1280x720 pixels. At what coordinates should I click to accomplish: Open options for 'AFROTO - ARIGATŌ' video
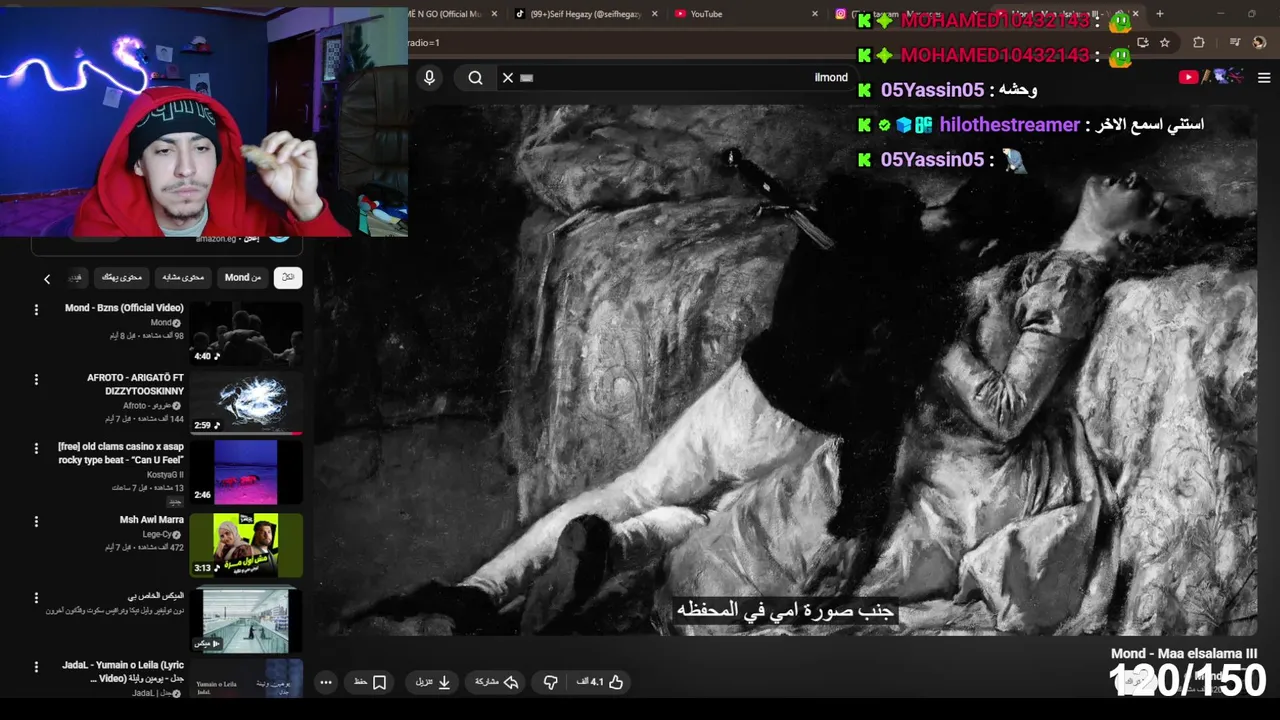36,380
